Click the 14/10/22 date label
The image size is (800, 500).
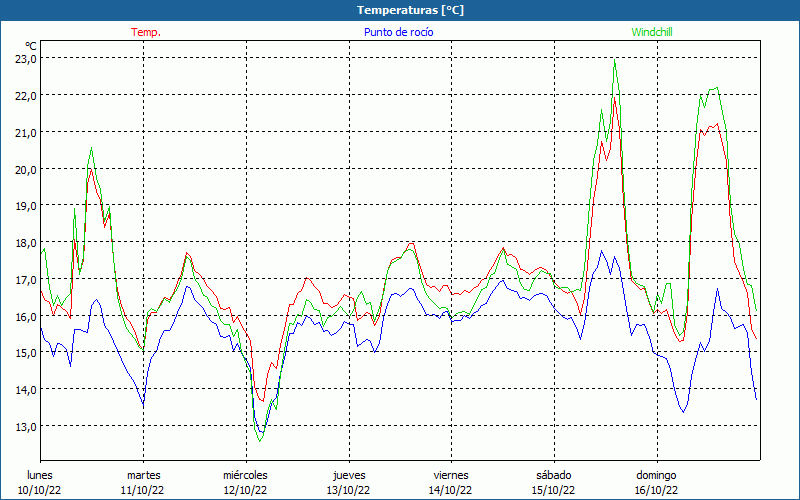coord(451,490)
